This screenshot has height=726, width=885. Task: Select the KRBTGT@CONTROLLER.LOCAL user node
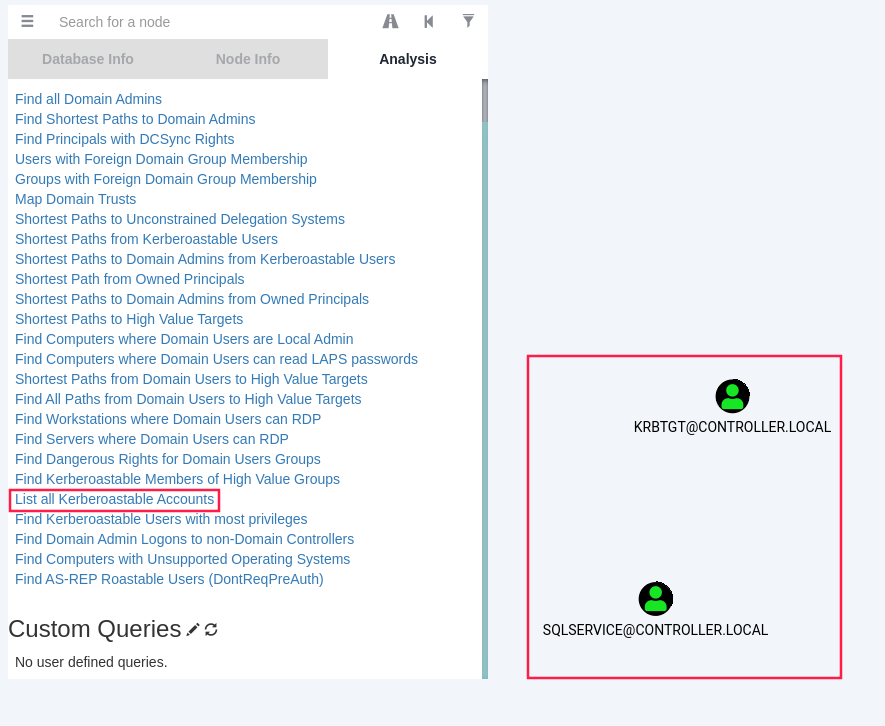point(732,397)
